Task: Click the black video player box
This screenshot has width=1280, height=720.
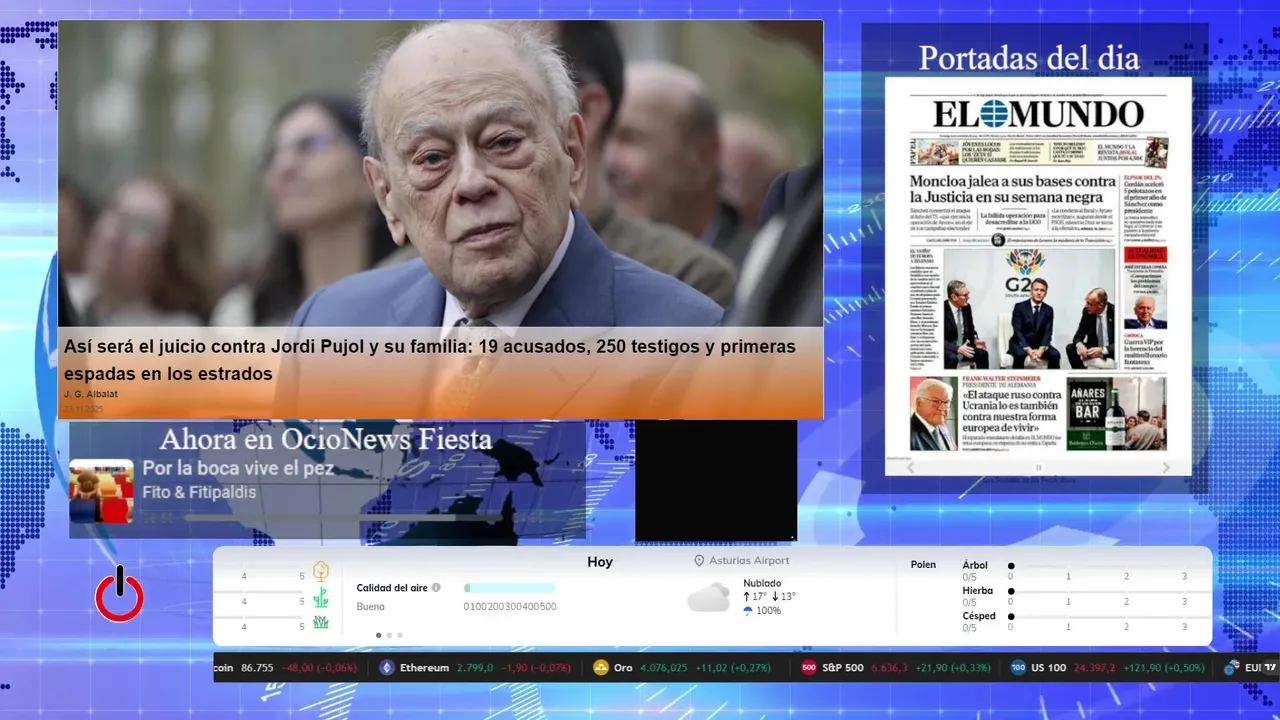Action: [716, 480]
